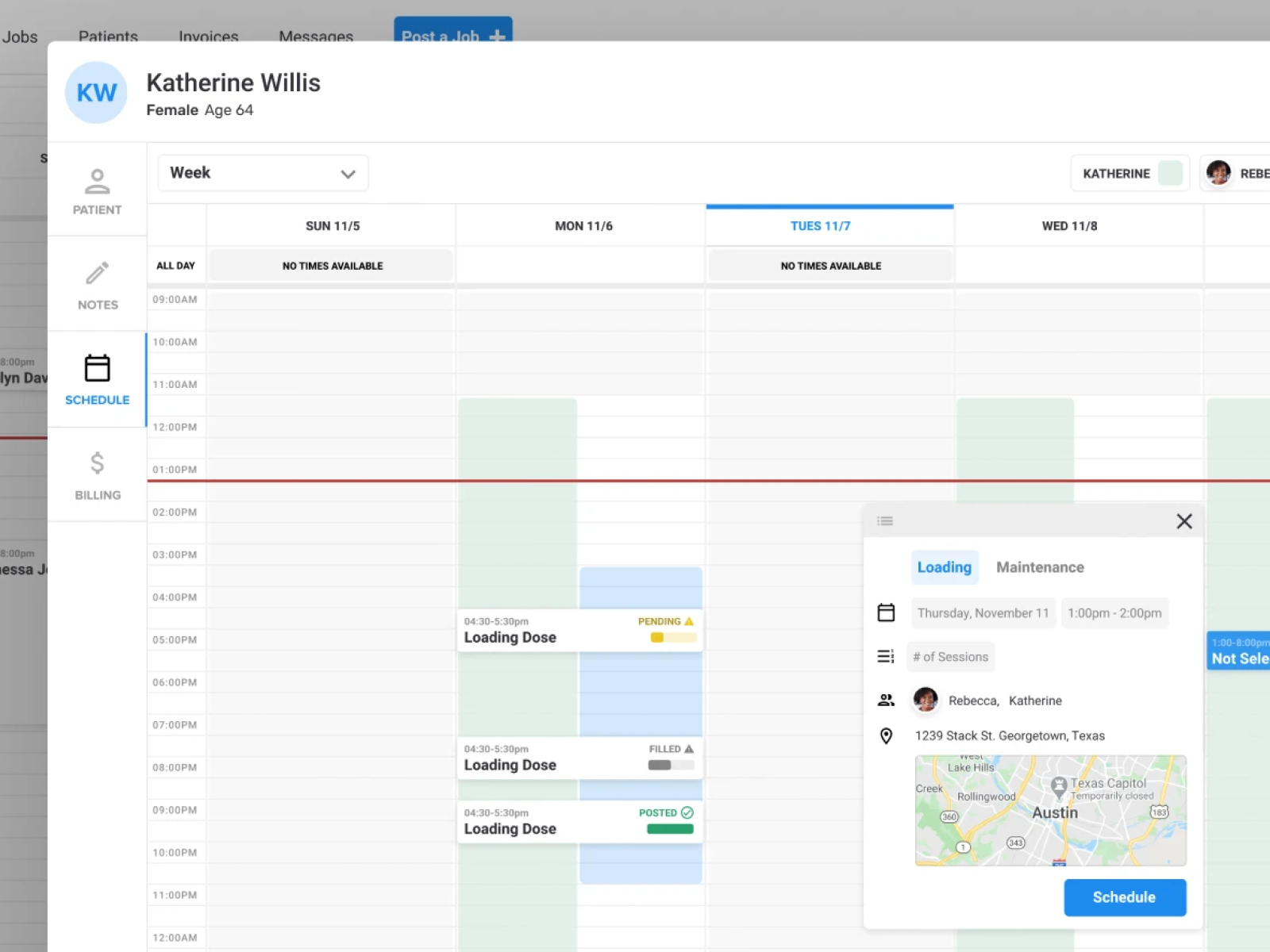Click the Katherine Willis patient name

(x=233, y=83)
